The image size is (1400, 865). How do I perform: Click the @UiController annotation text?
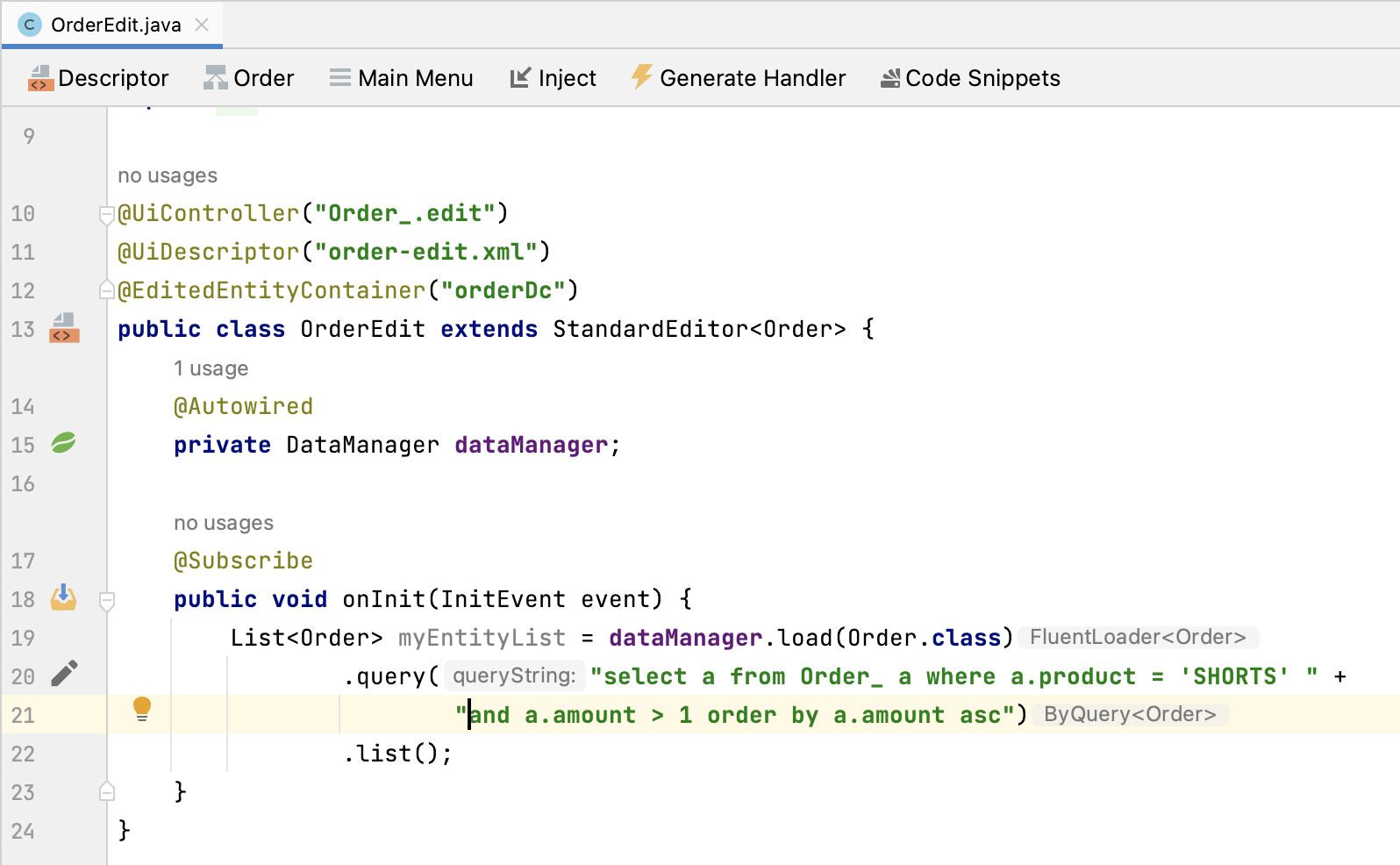pos(209,213)
